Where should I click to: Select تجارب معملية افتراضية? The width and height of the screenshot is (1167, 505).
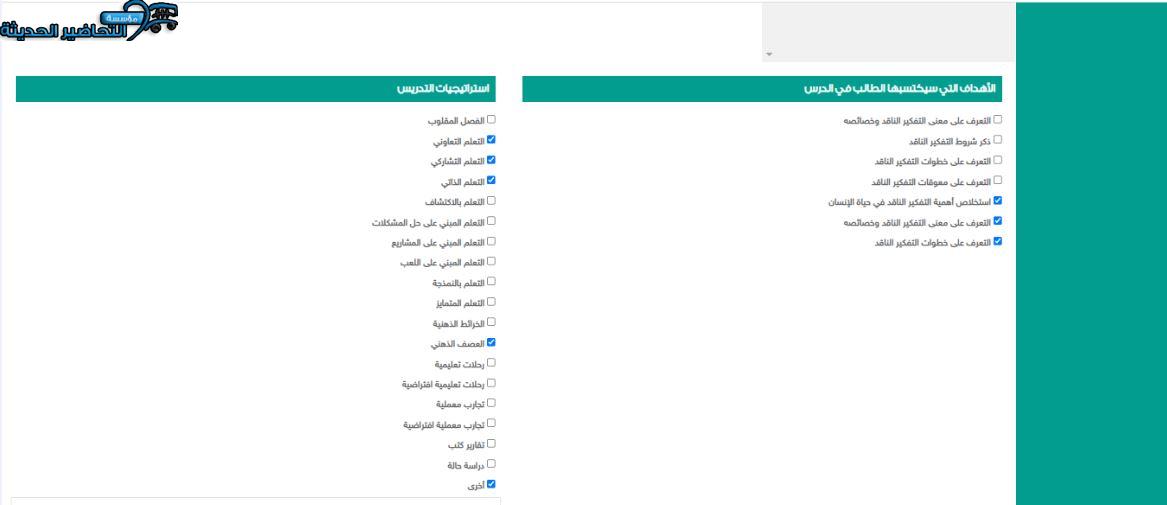491,423
